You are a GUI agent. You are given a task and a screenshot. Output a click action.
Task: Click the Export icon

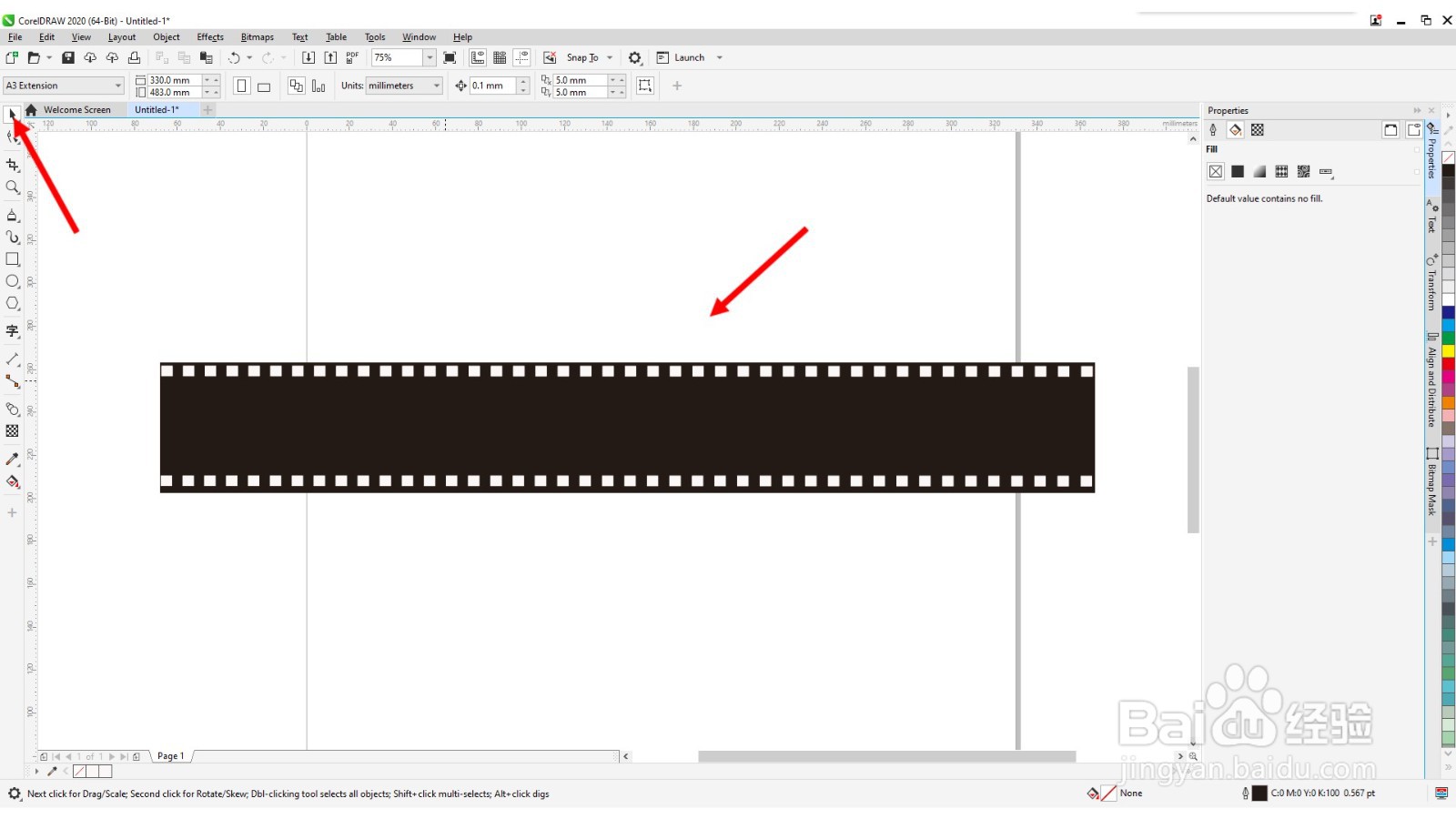point(330,57)
